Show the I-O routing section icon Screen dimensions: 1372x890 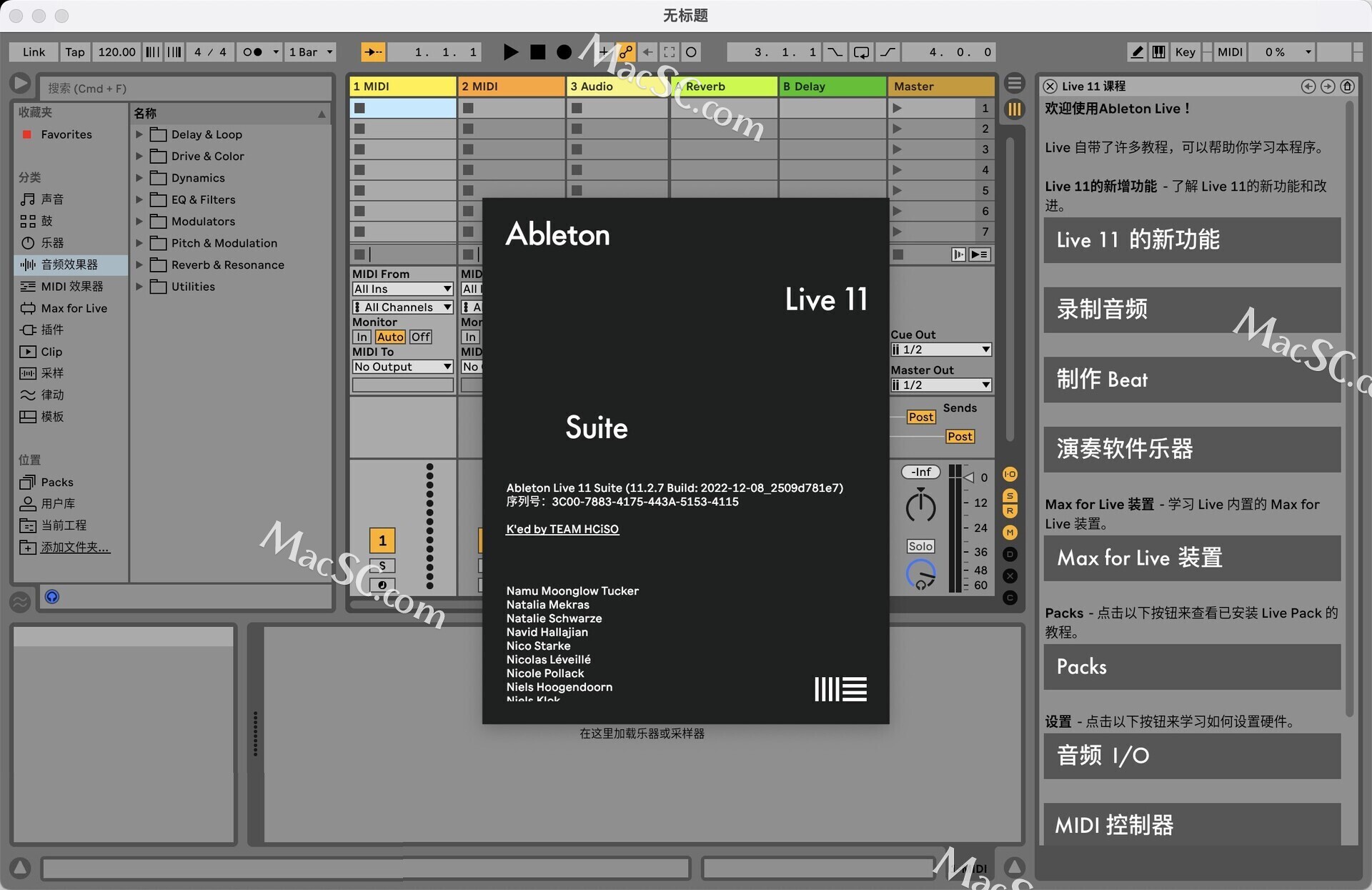tap(1010, 474)
